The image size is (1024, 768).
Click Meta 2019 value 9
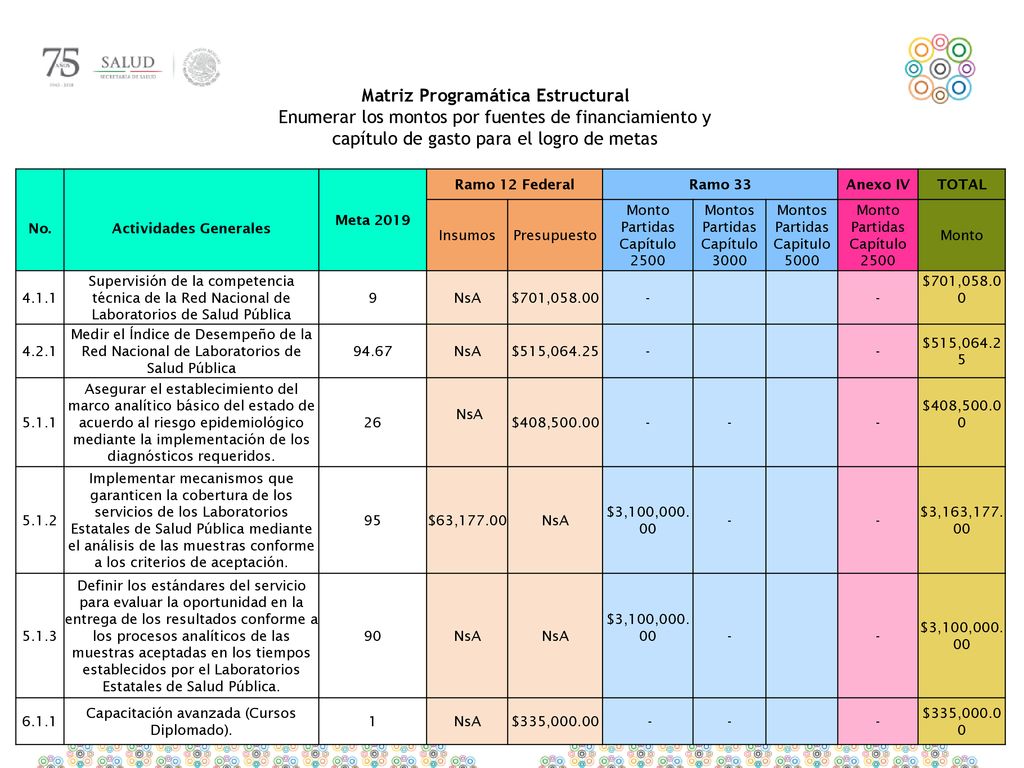pos(372,298)
